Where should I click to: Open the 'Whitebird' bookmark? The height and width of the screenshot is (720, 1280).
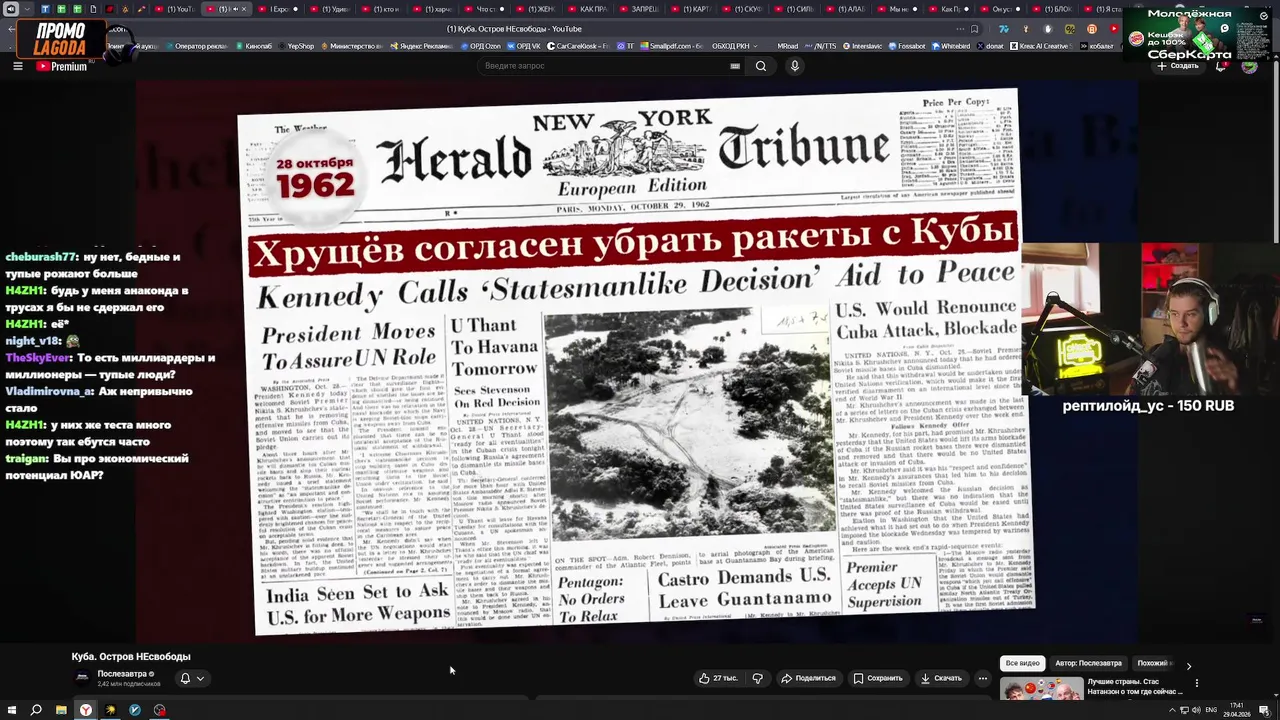(950, 46)
